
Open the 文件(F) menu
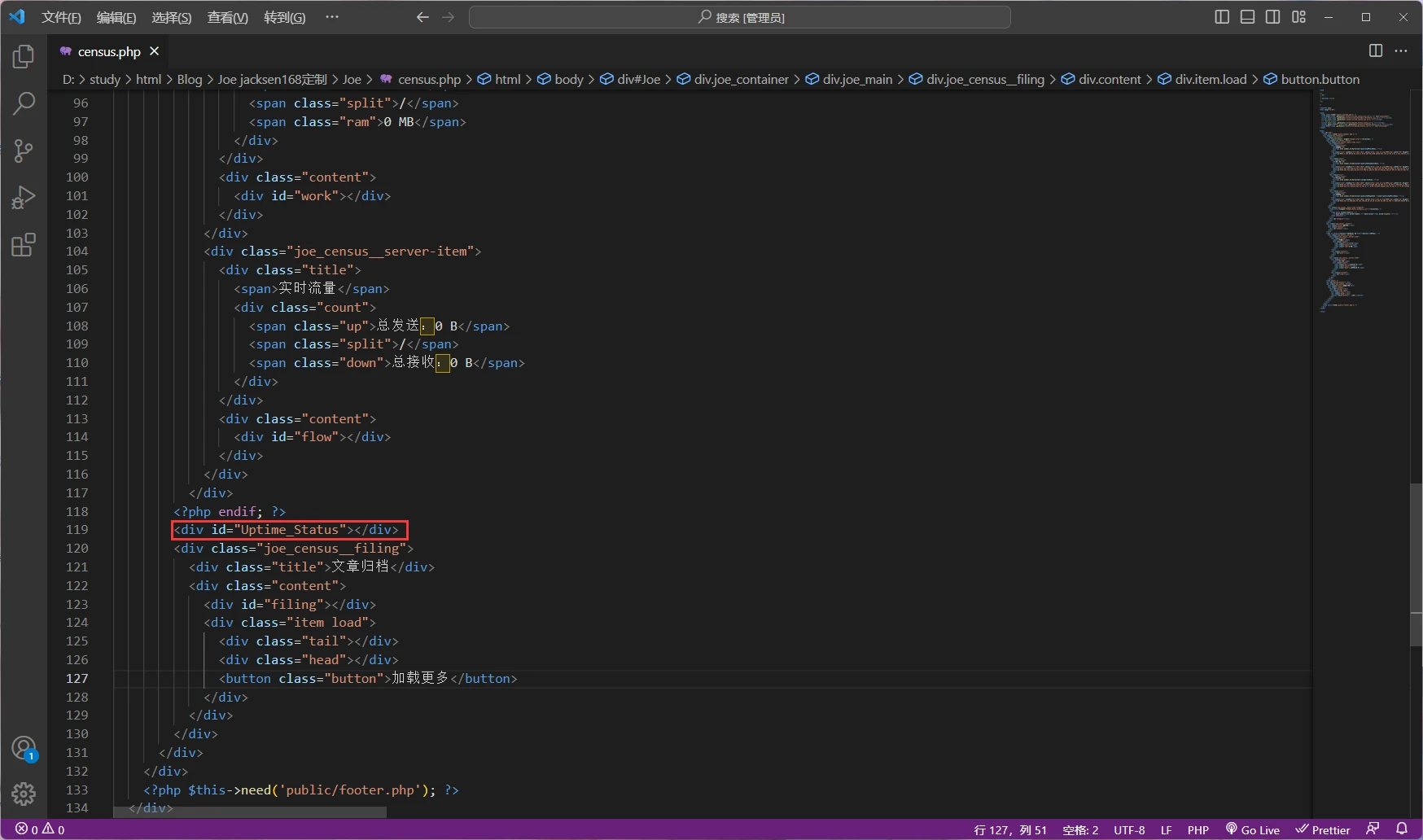(x=61, y=17)
